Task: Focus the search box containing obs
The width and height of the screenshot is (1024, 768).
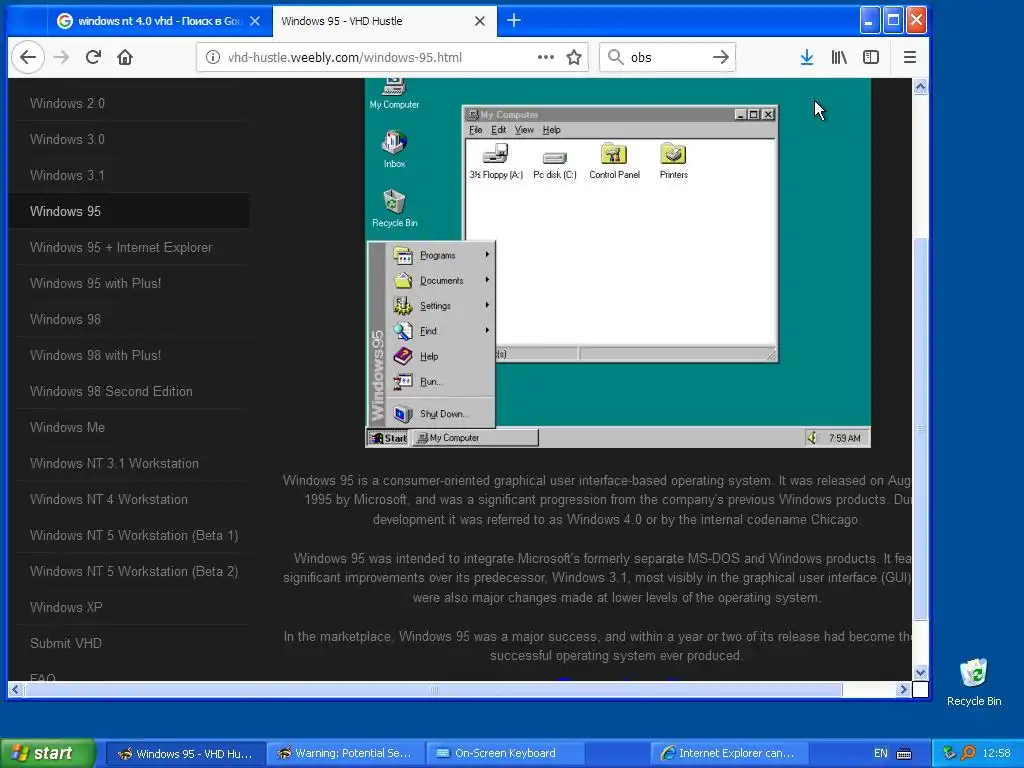Action: pyautogui.click(x=667, y=57)
